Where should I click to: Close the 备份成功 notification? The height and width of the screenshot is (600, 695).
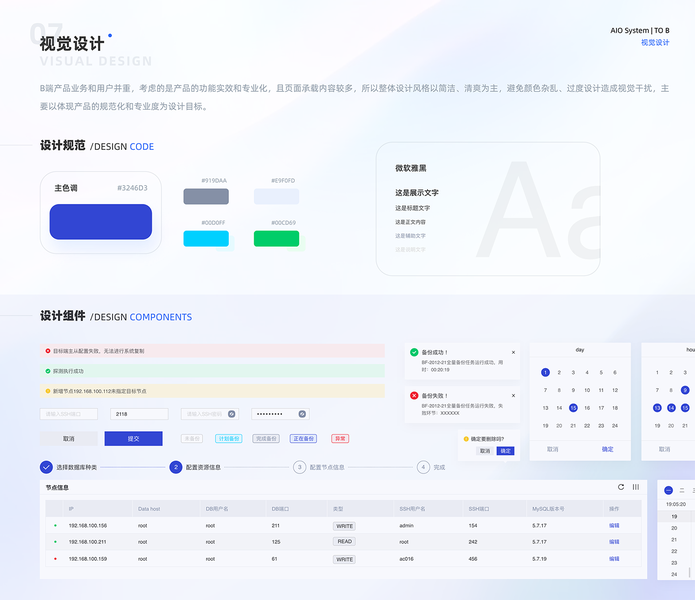tap(513, 353)
